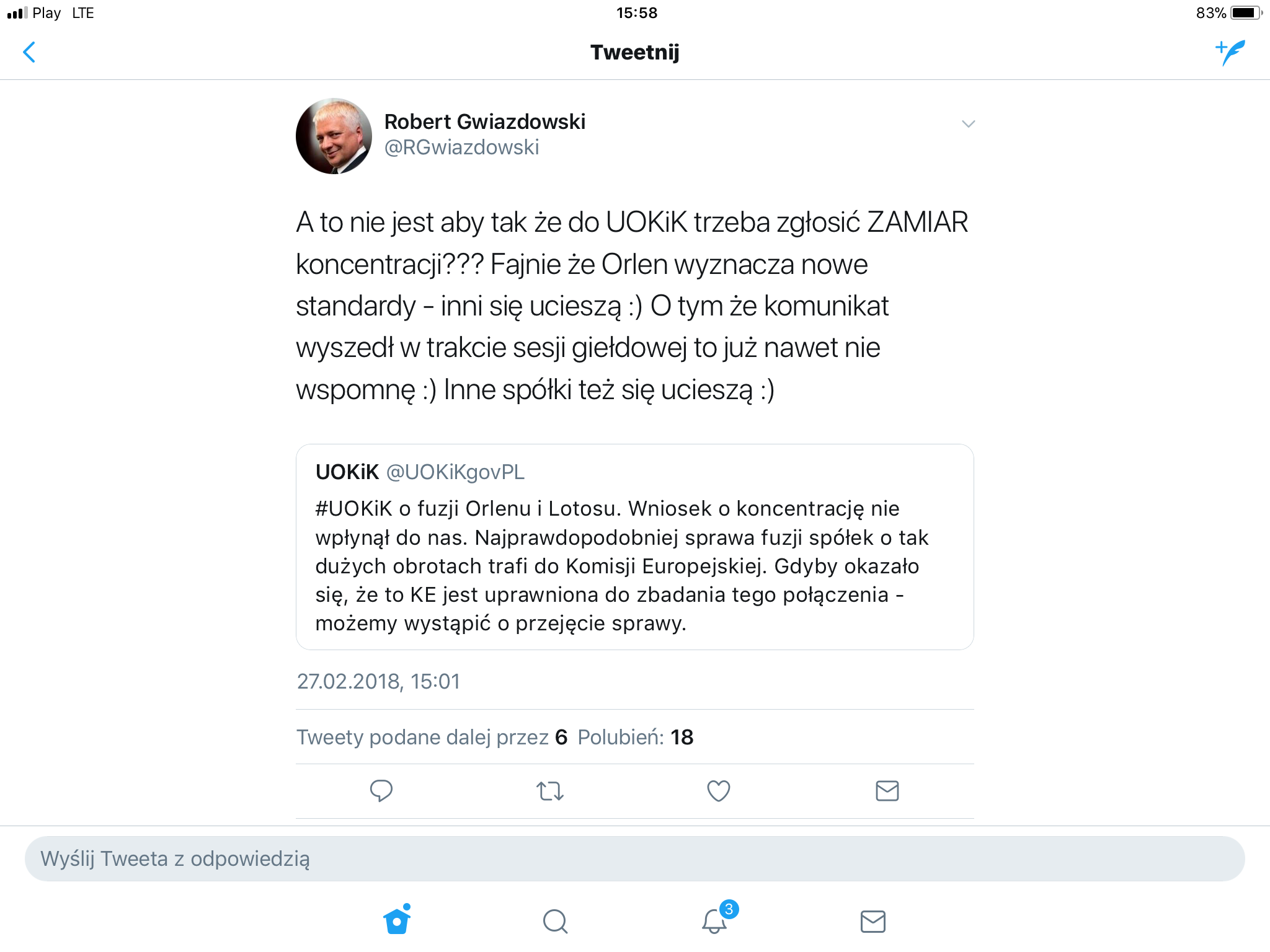Image resolution: width=1270 pixels, height=952 pixels.
Task: Tap the tweet timestamp 27.02.2018, 15:01
Action: pyautogui.click(x=378, y=681)
